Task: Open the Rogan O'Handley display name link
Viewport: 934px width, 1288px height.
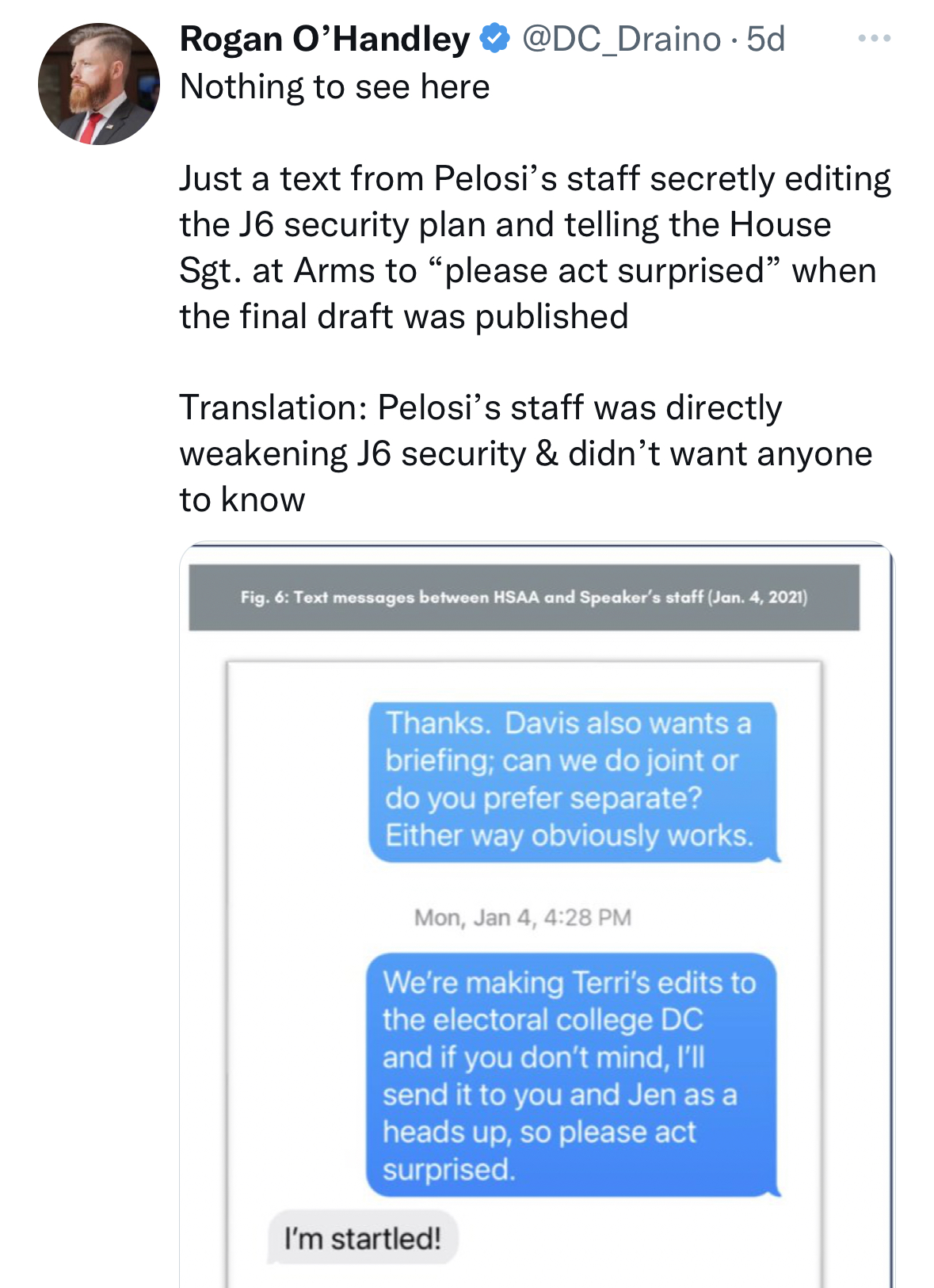Action: pyautogui.click(x=325, y=39)
